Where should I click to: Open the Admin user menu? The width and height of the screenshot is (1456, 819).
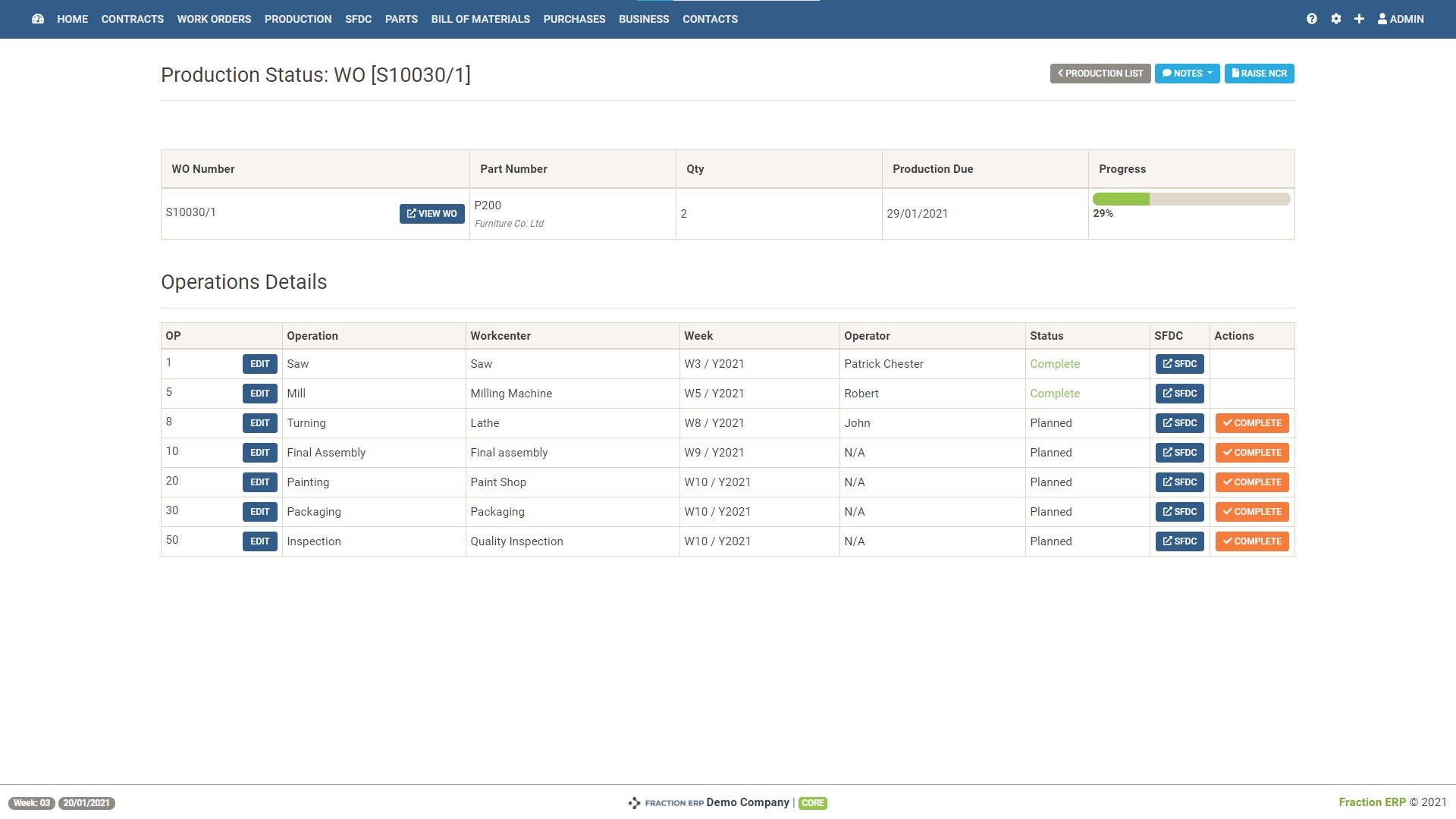(1401, 19)
